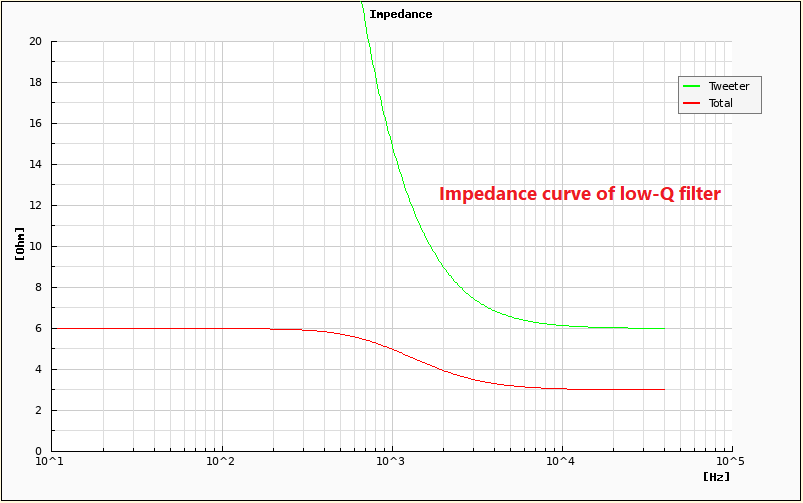Viewport: 803px width, 503px height.
Task: Click the 18 y-axis tick label
Action: click(x=35, y=82)
